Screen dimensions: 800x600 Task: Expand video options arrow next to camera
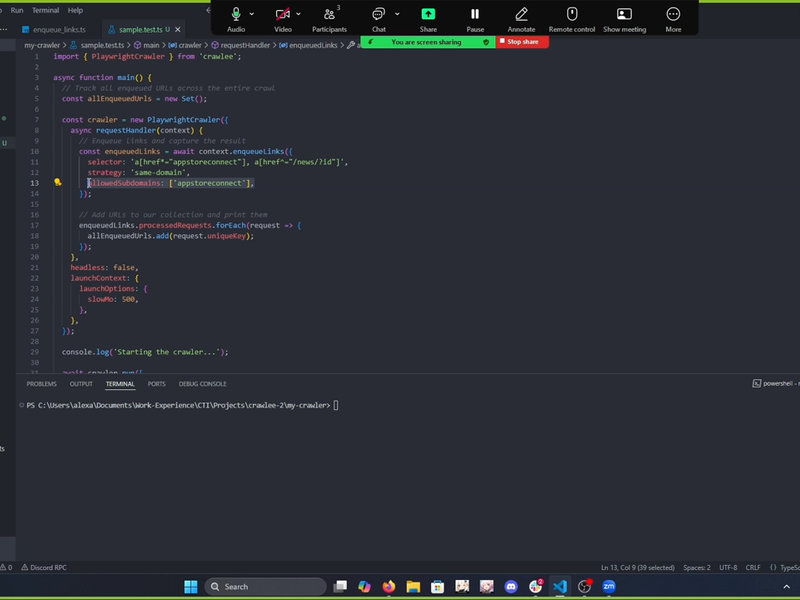(x=299, y=14)
